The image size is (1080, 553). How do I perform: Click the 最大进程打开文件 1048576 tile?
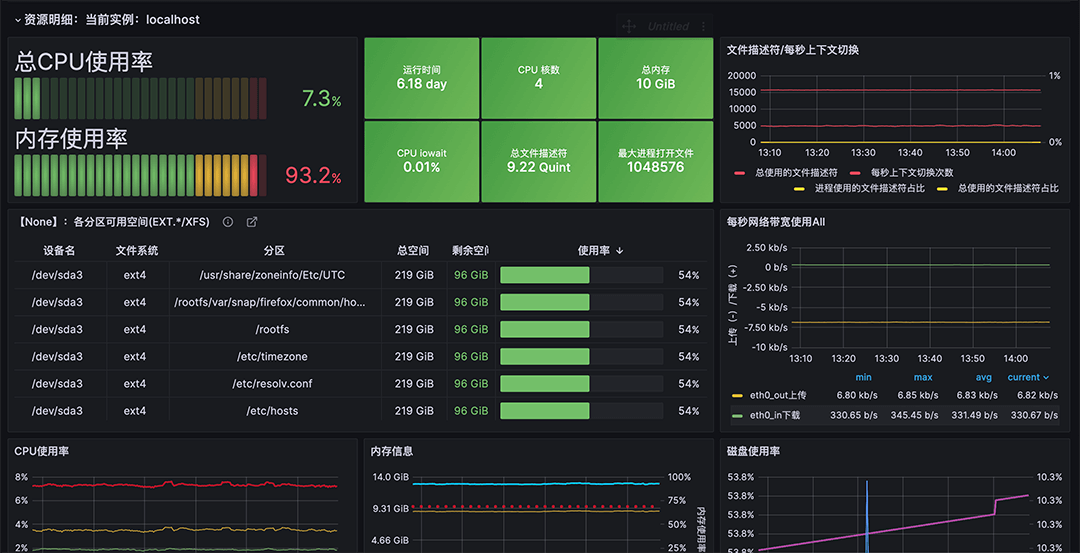656,161
